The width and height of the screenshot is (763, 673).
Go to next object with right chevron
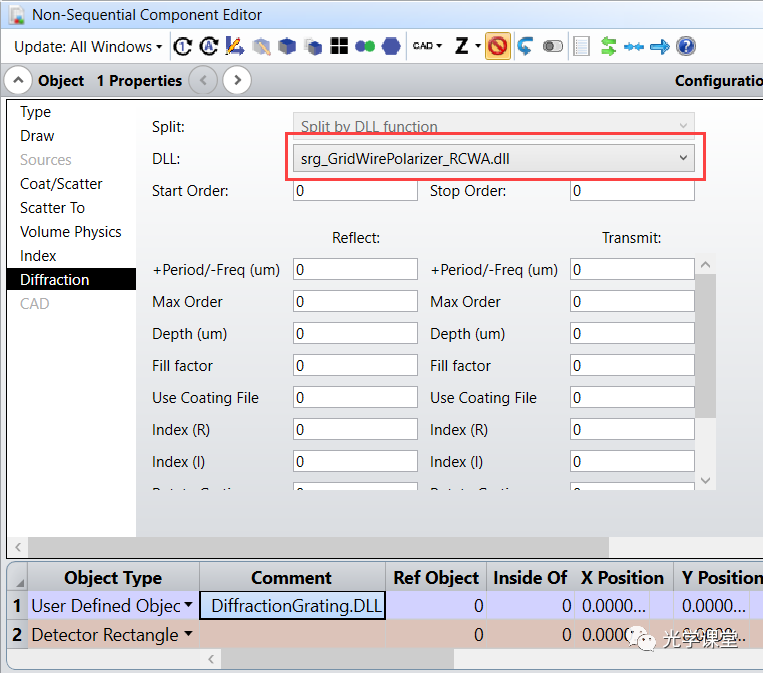tap(236, 81)
